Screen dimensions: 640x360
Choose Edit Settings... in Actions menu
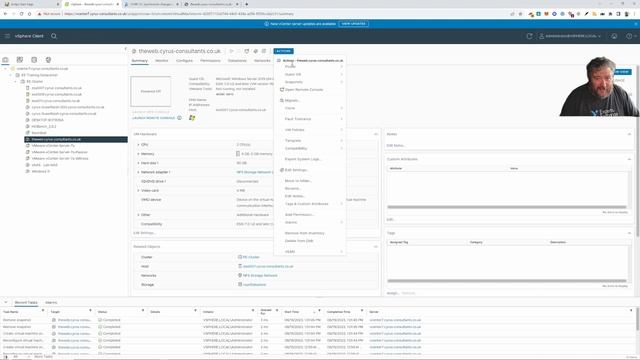tap(310, 170)
